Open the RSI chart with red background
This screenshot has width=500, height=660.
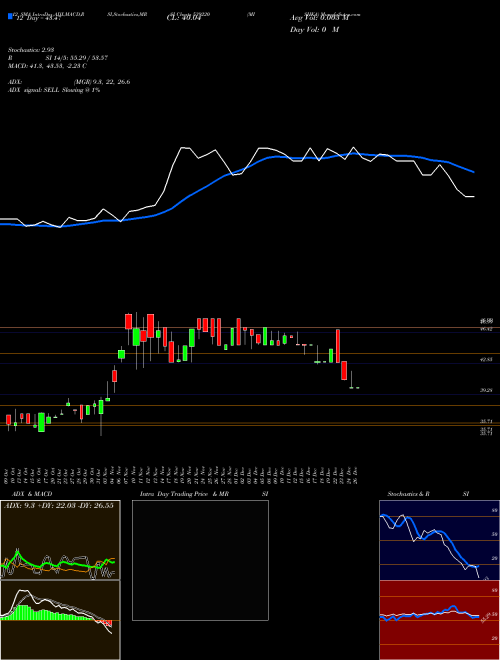tap(439, 620)
